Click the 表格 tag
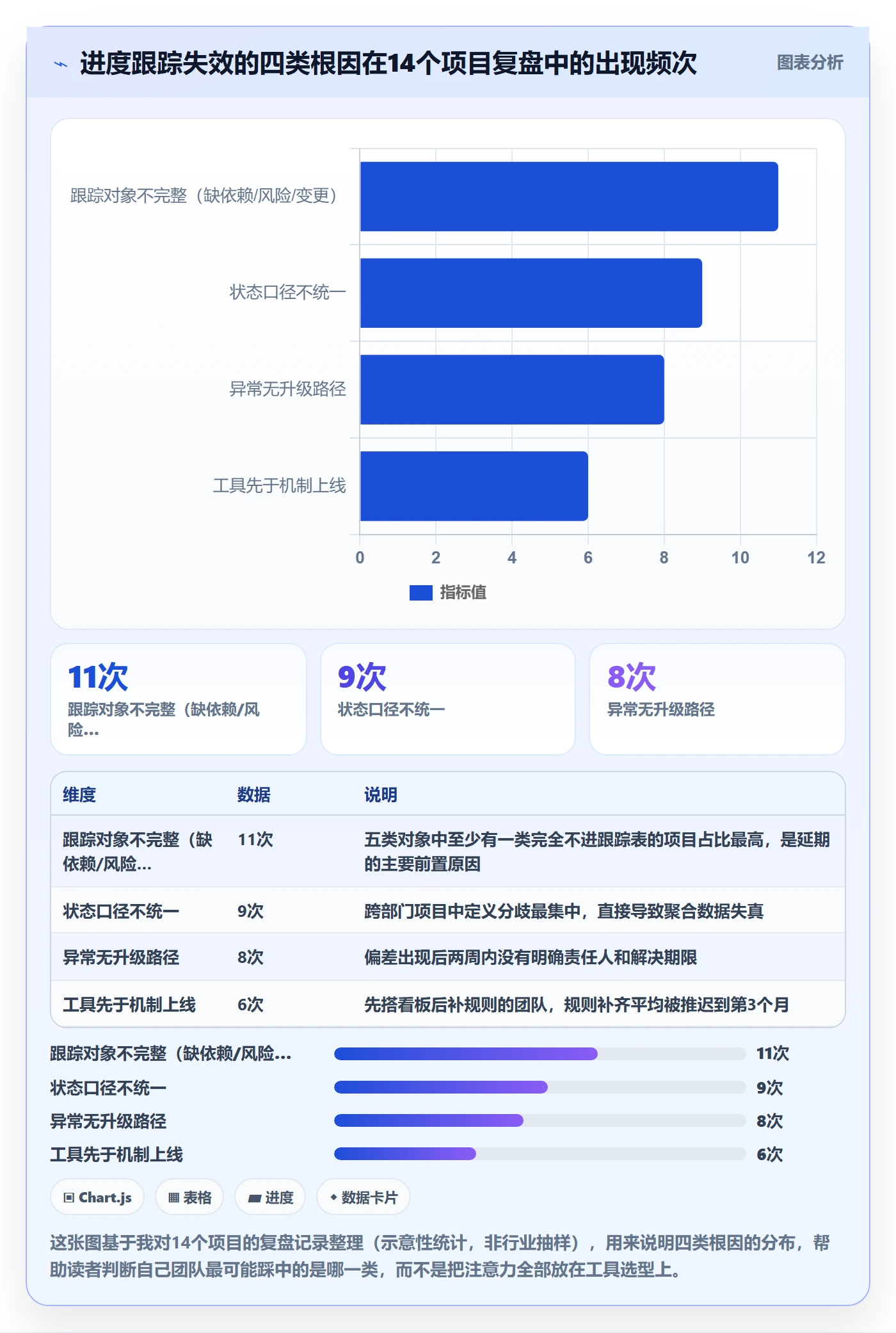 [189, 1197]
